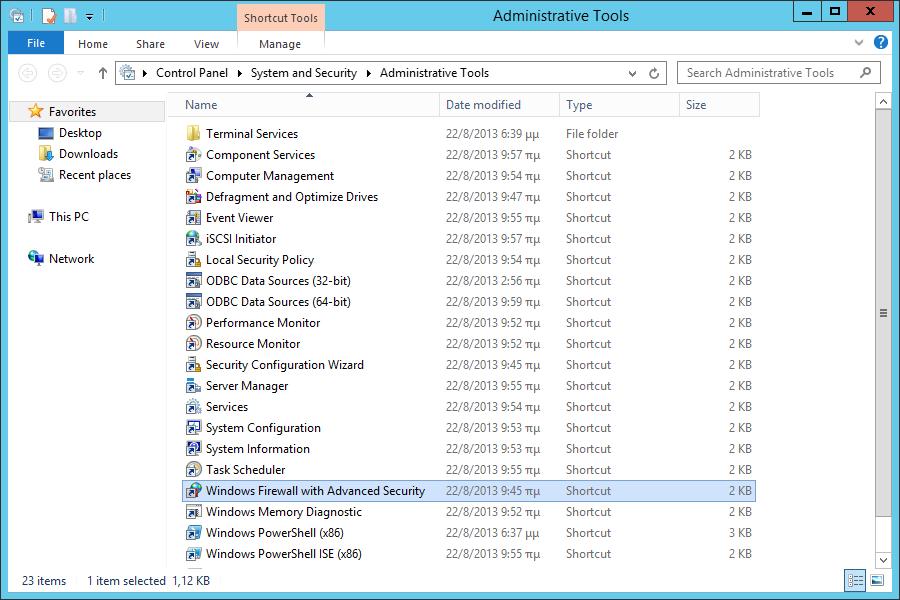
Task: Expand System and Security breadcrumb arrow
Action: pos(368,73)
